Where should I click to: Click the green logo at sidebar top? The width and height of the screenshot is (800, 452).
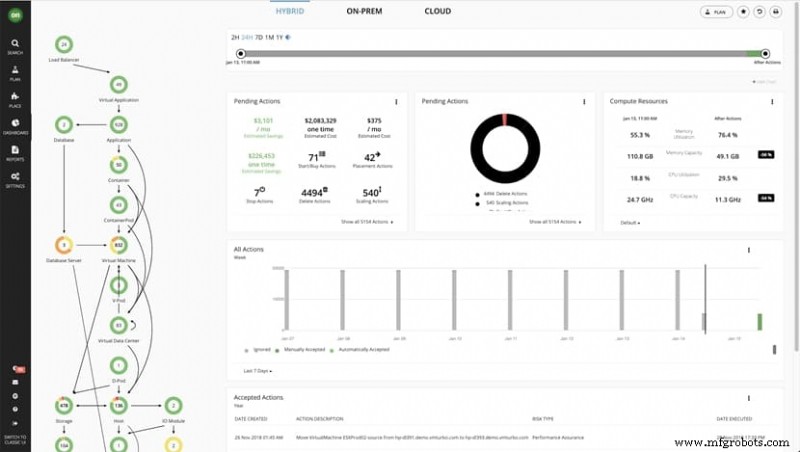click(x=15, y=15)
